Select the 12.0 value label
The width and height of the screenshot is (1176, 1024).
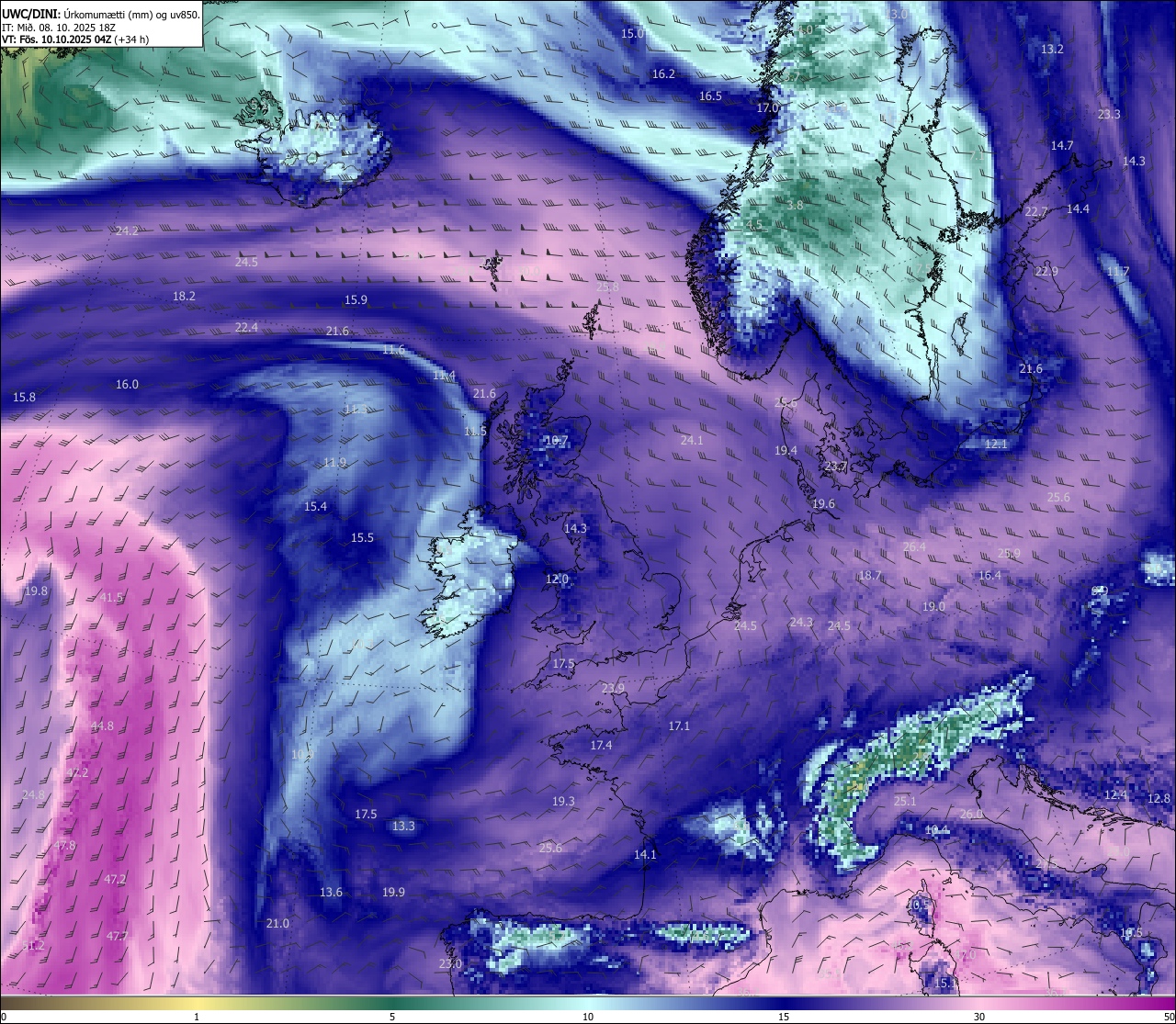click(557, 579)
